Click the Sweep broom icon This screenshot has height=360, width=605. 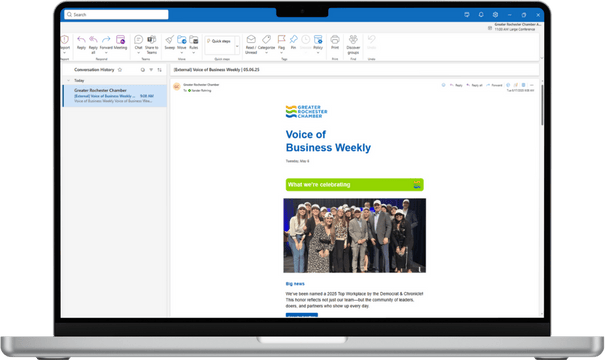click(170, 39)
